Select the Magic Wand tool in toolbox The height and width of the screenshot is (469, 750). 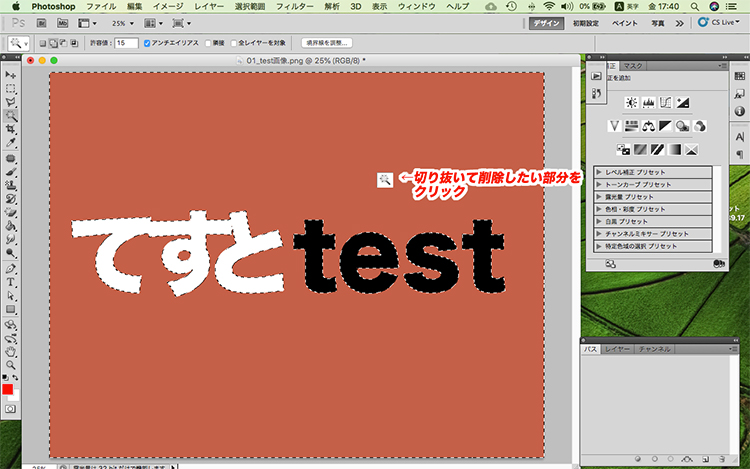tap(11, 115)
